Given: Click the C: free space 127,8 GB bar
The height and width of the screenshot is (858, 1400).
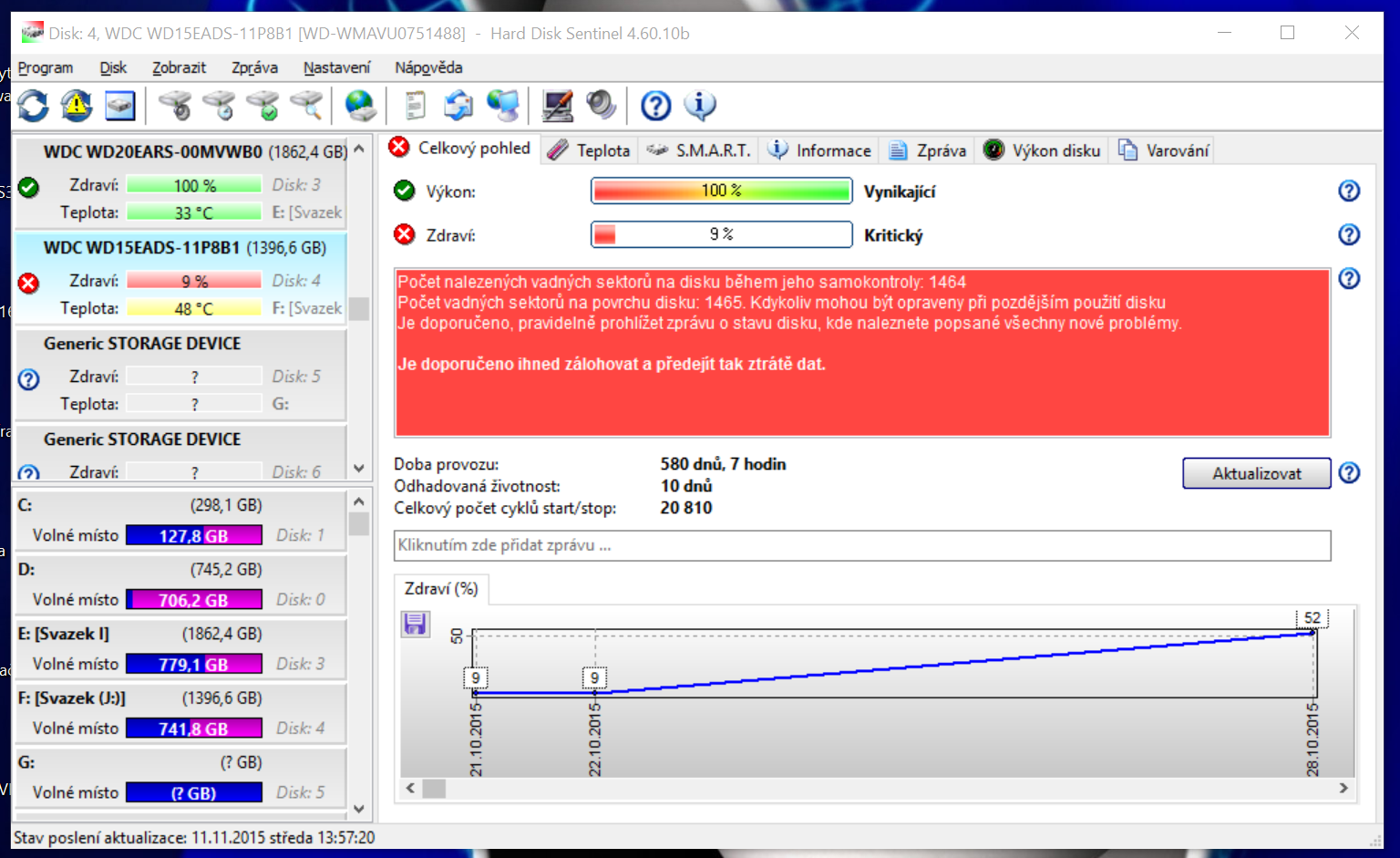Looking at the screenshot, I should tap(193, 536).
